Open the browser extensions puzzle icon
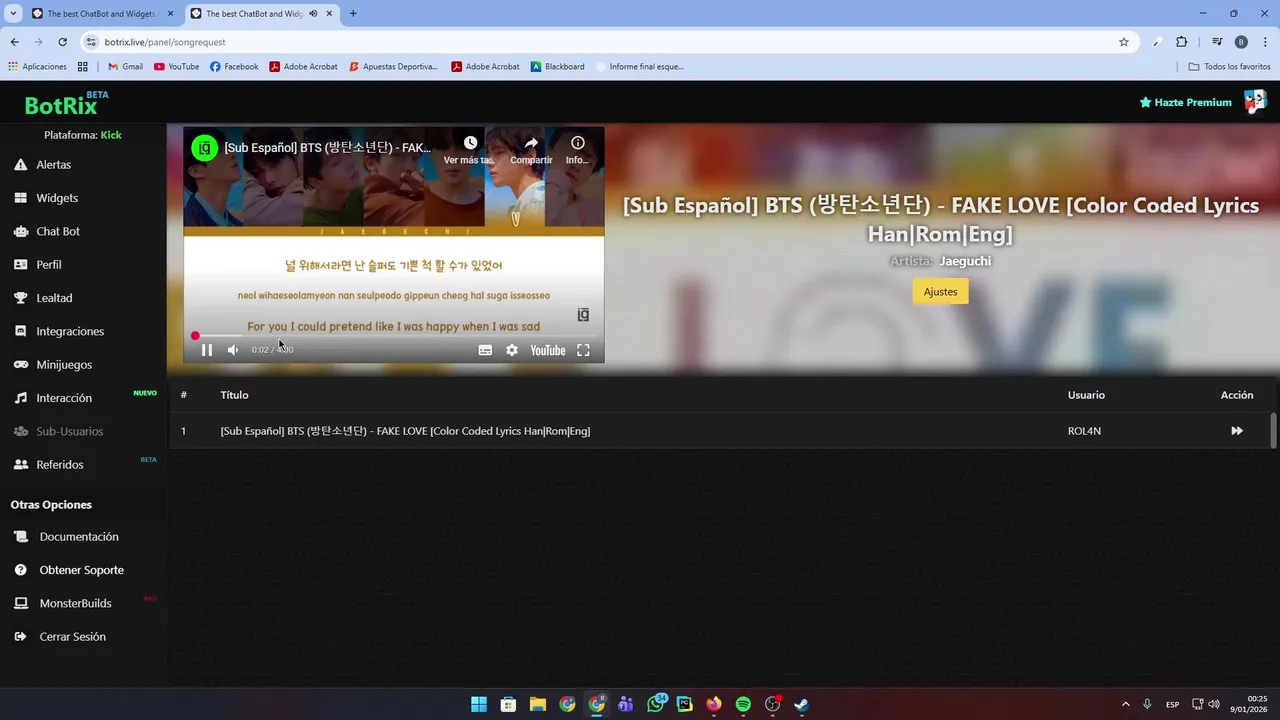This screenshot has height=720, width=1280. (x=1182, y=42)
